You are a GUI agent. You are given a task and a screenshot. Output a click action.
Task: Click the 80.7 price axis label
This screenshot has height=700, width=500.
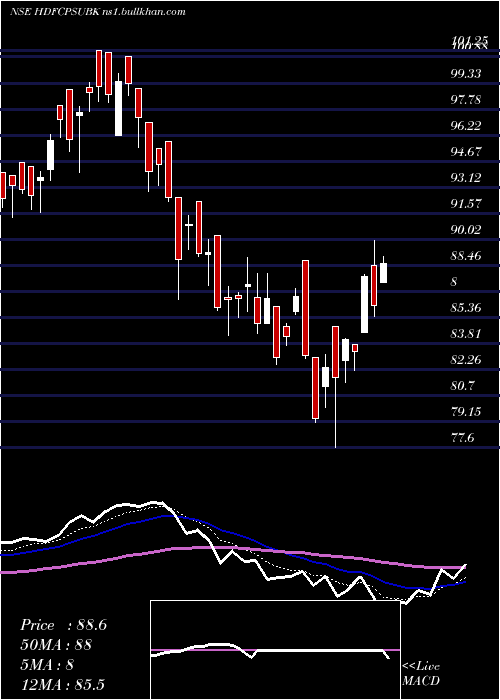tap(463, 386)
